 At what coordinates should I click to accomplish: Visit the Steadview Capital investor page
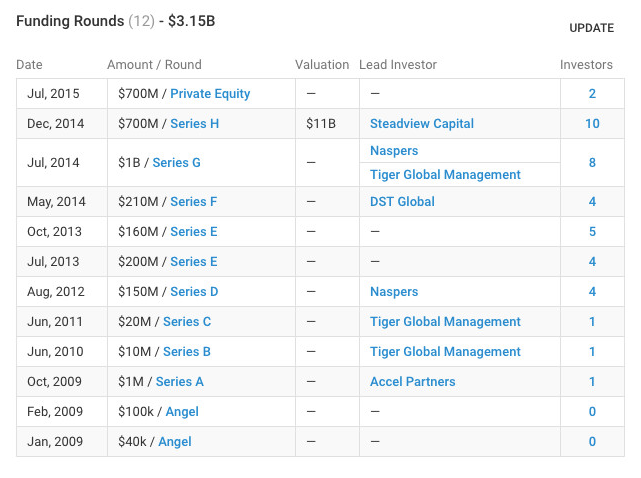tap(422, 124)
